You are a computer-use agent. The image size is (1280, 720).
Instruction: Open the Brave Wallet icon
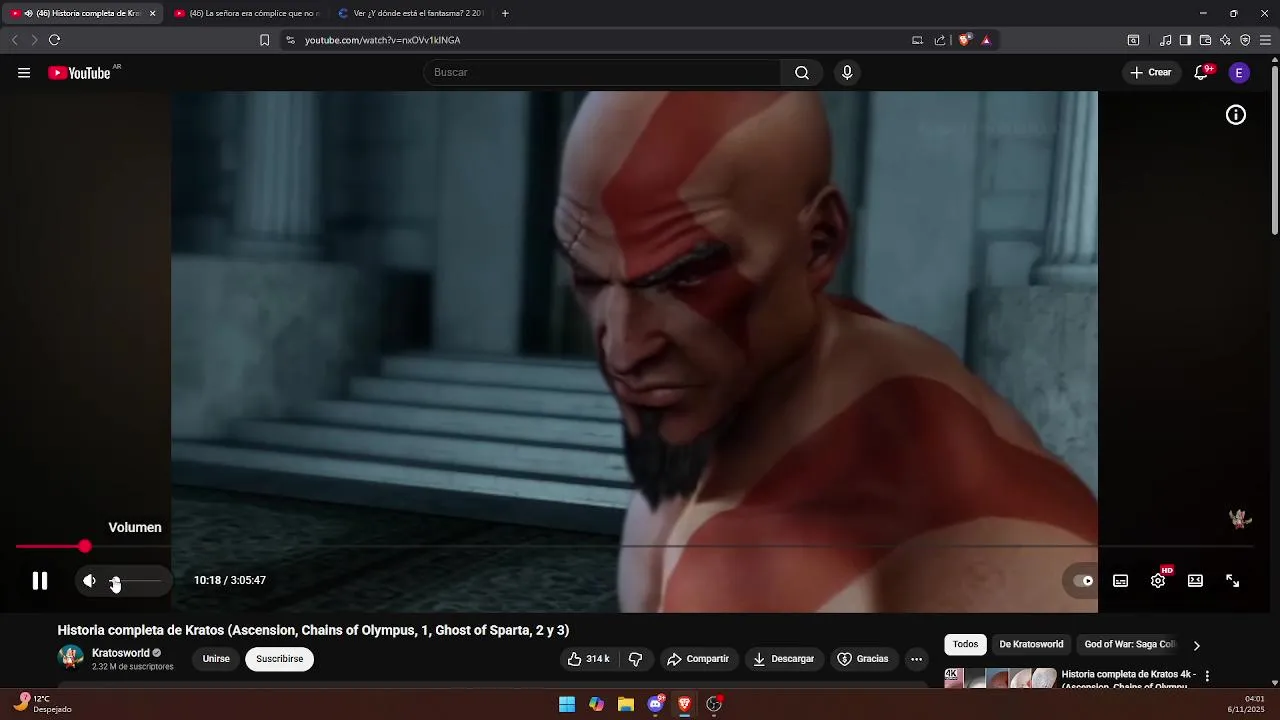(x=1205, y=40)
